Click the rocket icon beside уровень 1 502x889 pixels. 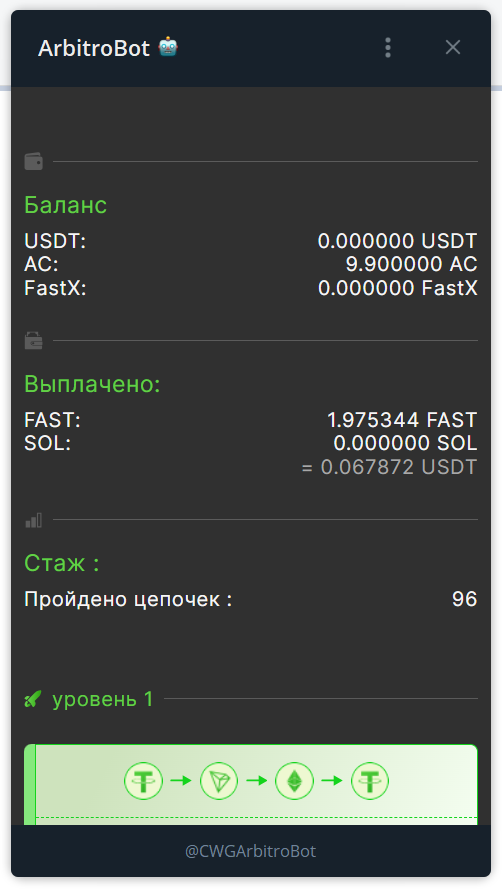click(x=33, y=699)
